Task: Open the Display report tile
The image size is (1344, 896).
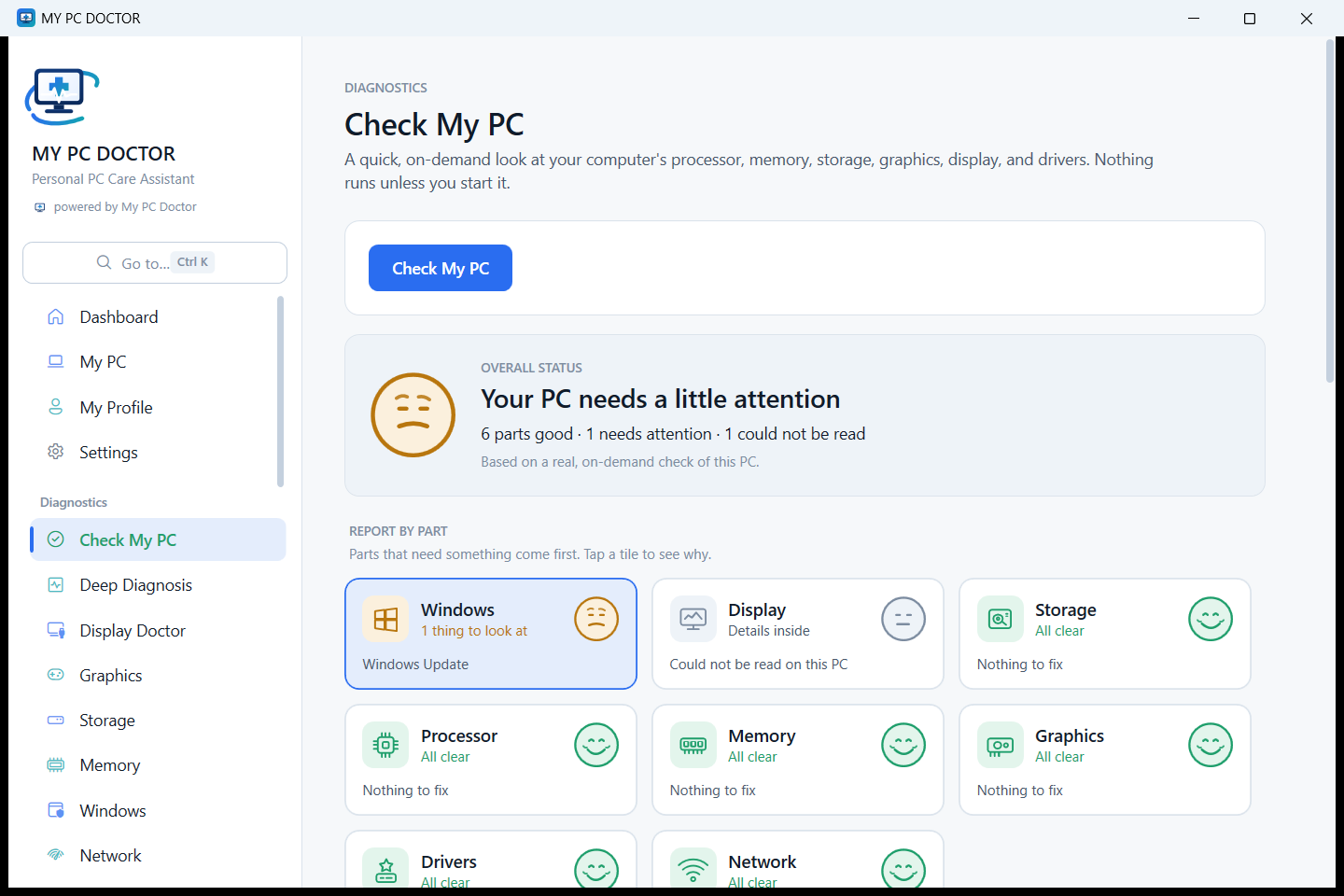Action: (x=798, y=634)
